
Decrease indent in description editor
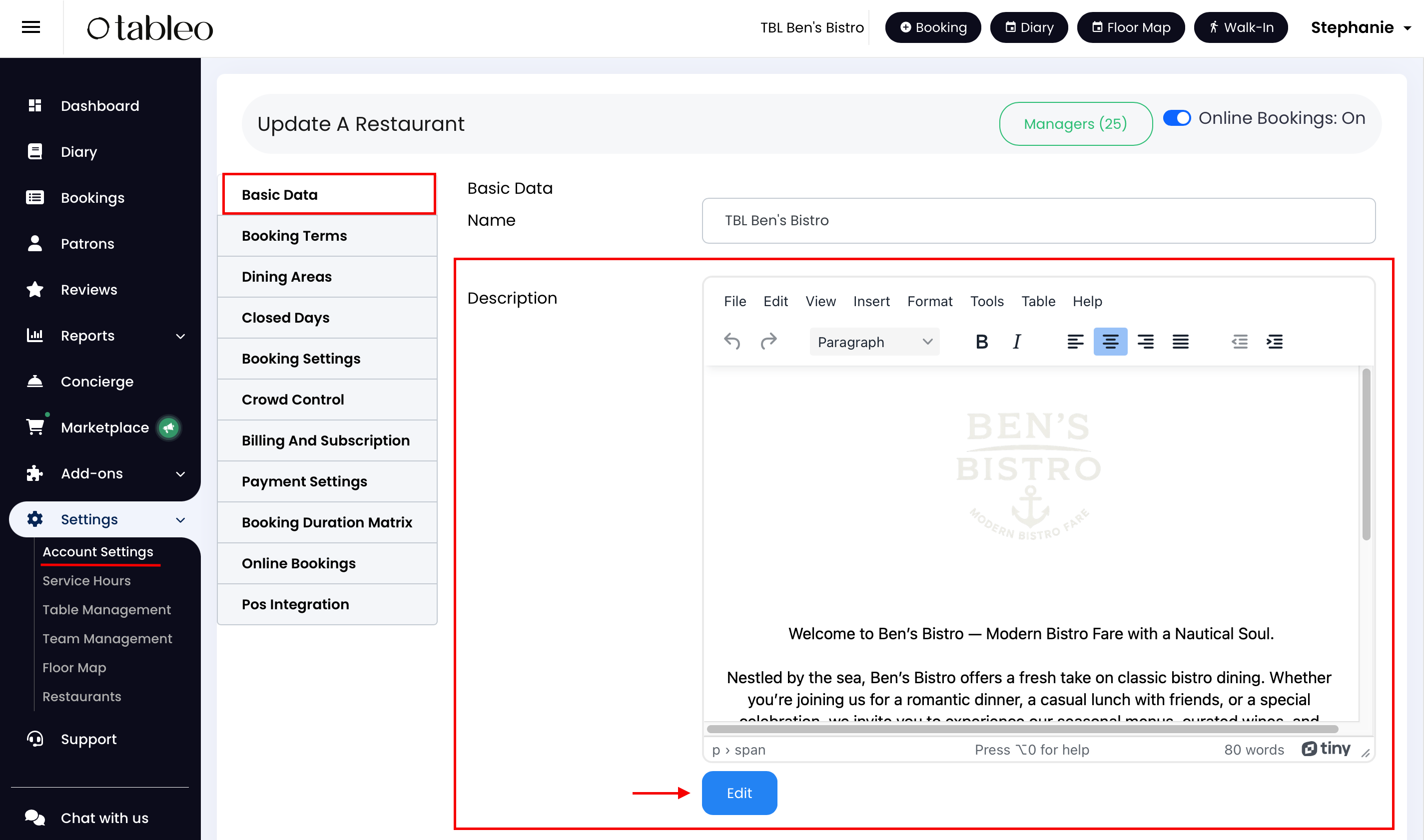click(x=1239, y=341)
